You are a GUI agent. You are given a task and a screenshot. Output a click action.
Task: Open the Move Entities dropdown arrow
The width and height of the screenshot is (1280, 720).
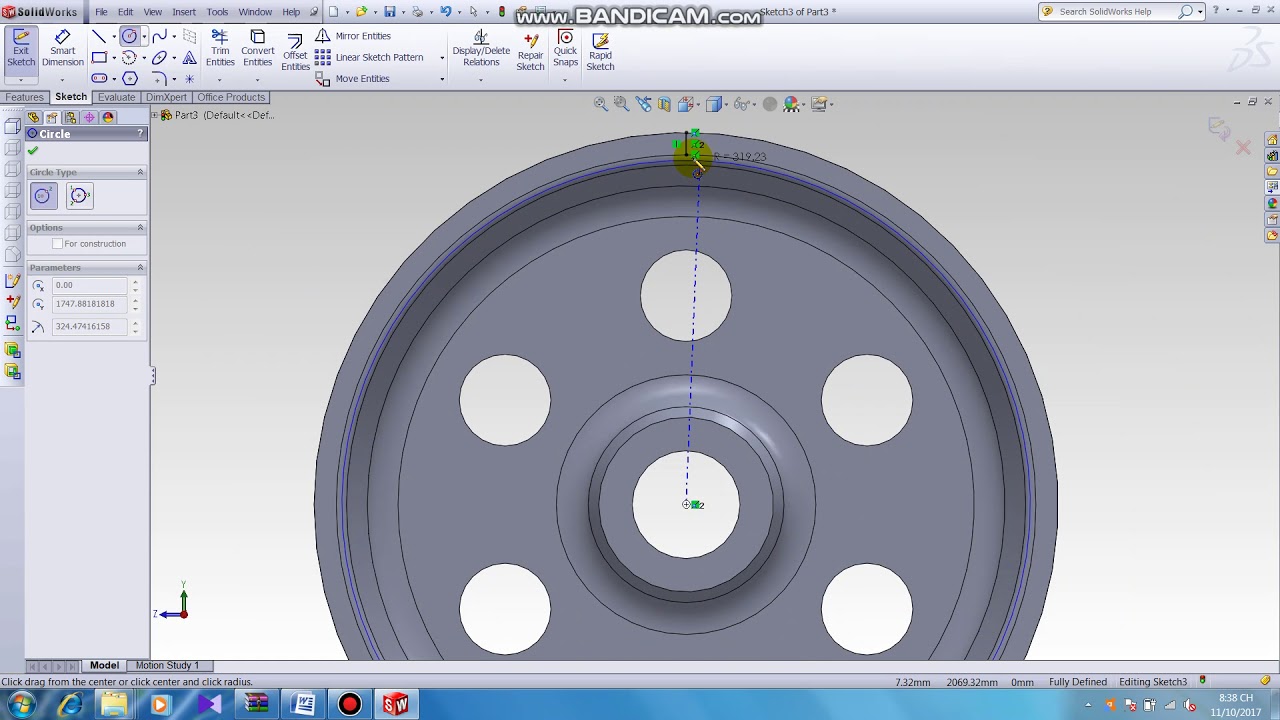pyautogui.click(x=442, y=79)
